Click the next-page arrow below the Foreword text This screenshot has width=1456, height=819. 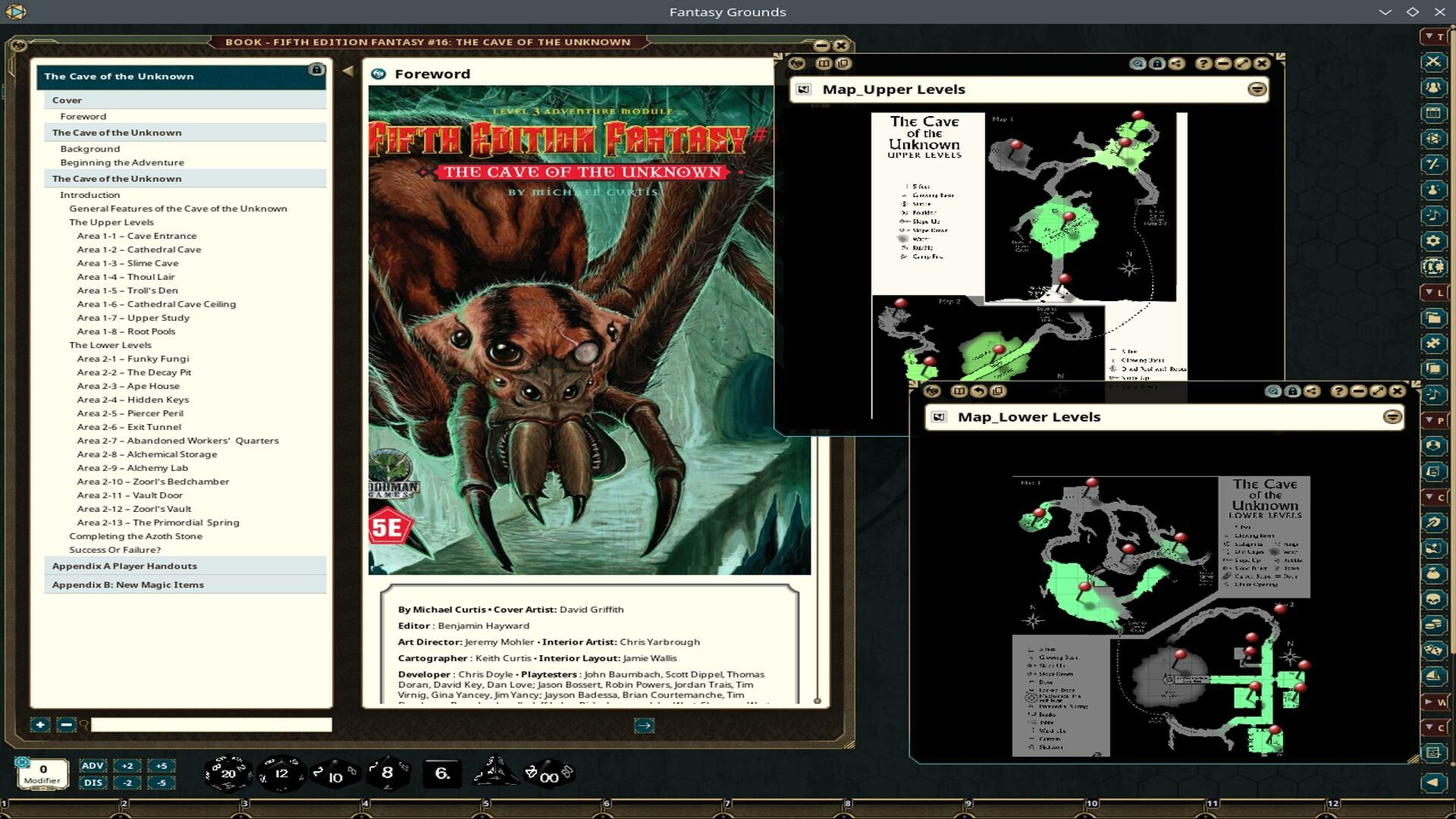click(x=642, y=725)
